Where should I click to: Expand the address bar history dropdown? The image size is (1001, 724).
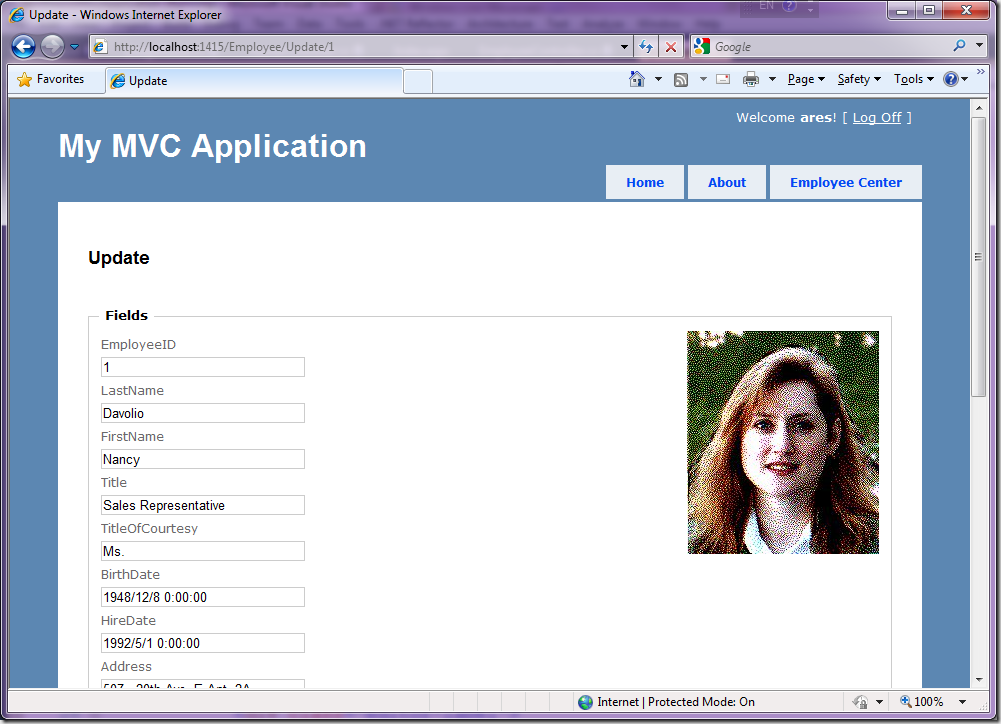point(625,47)
